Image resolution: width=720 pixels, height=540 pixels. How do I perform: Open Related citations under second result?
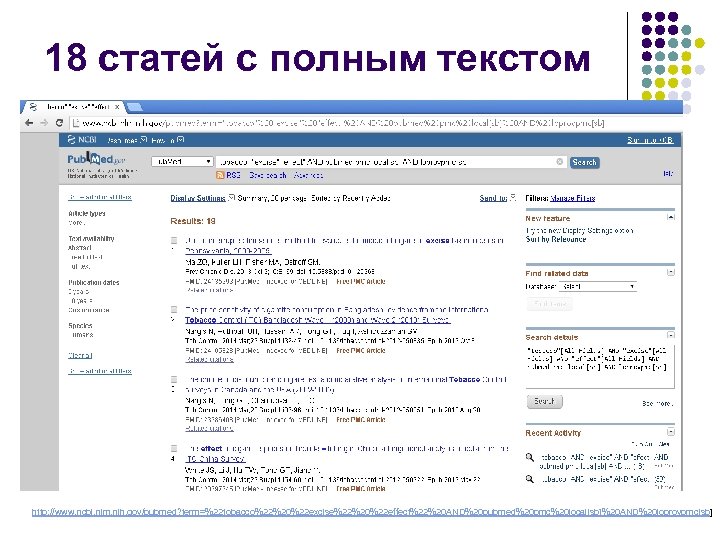[209, 359]
